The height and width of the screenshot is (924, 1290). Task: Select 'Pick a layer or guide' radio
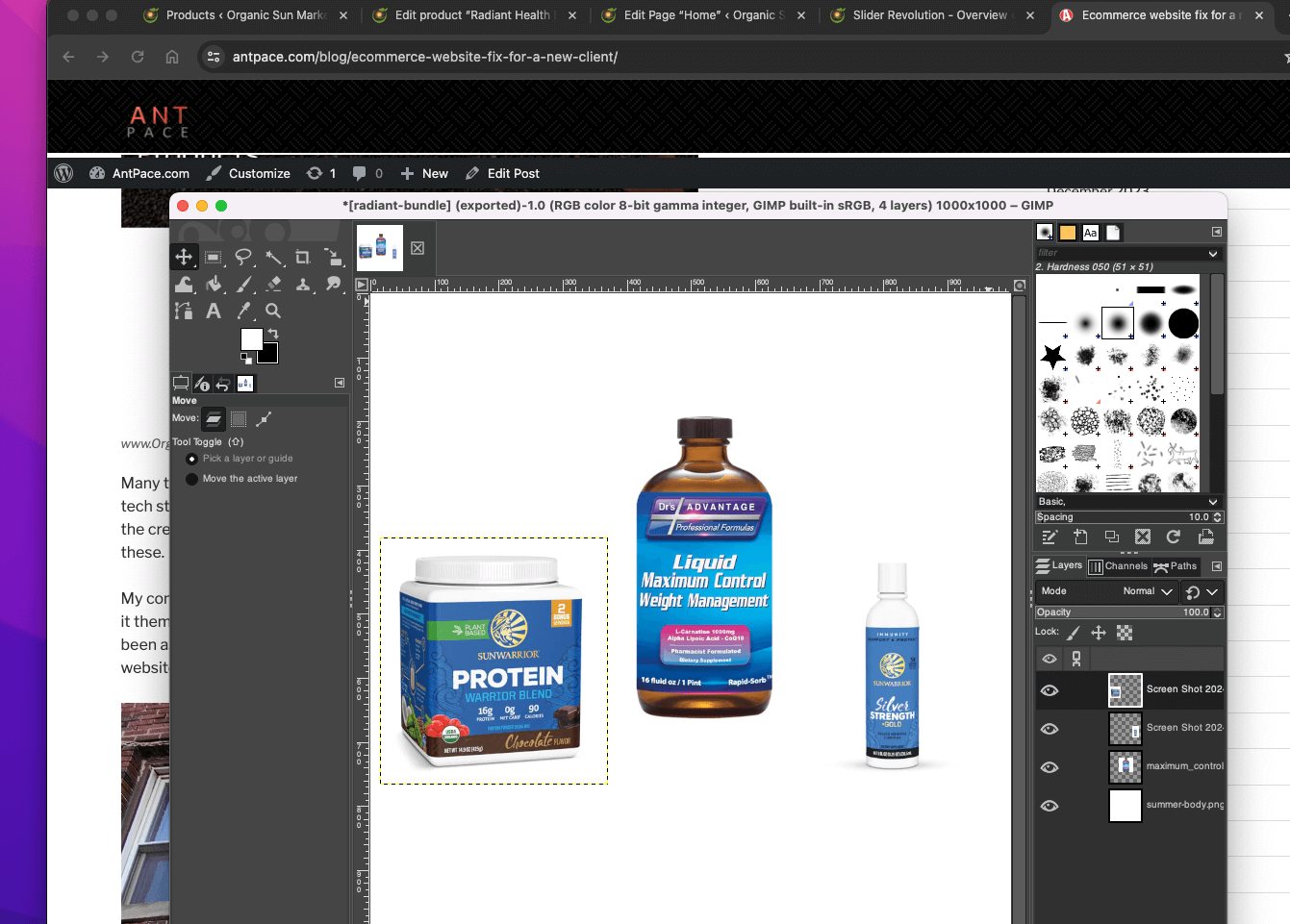tap(192, 459)
